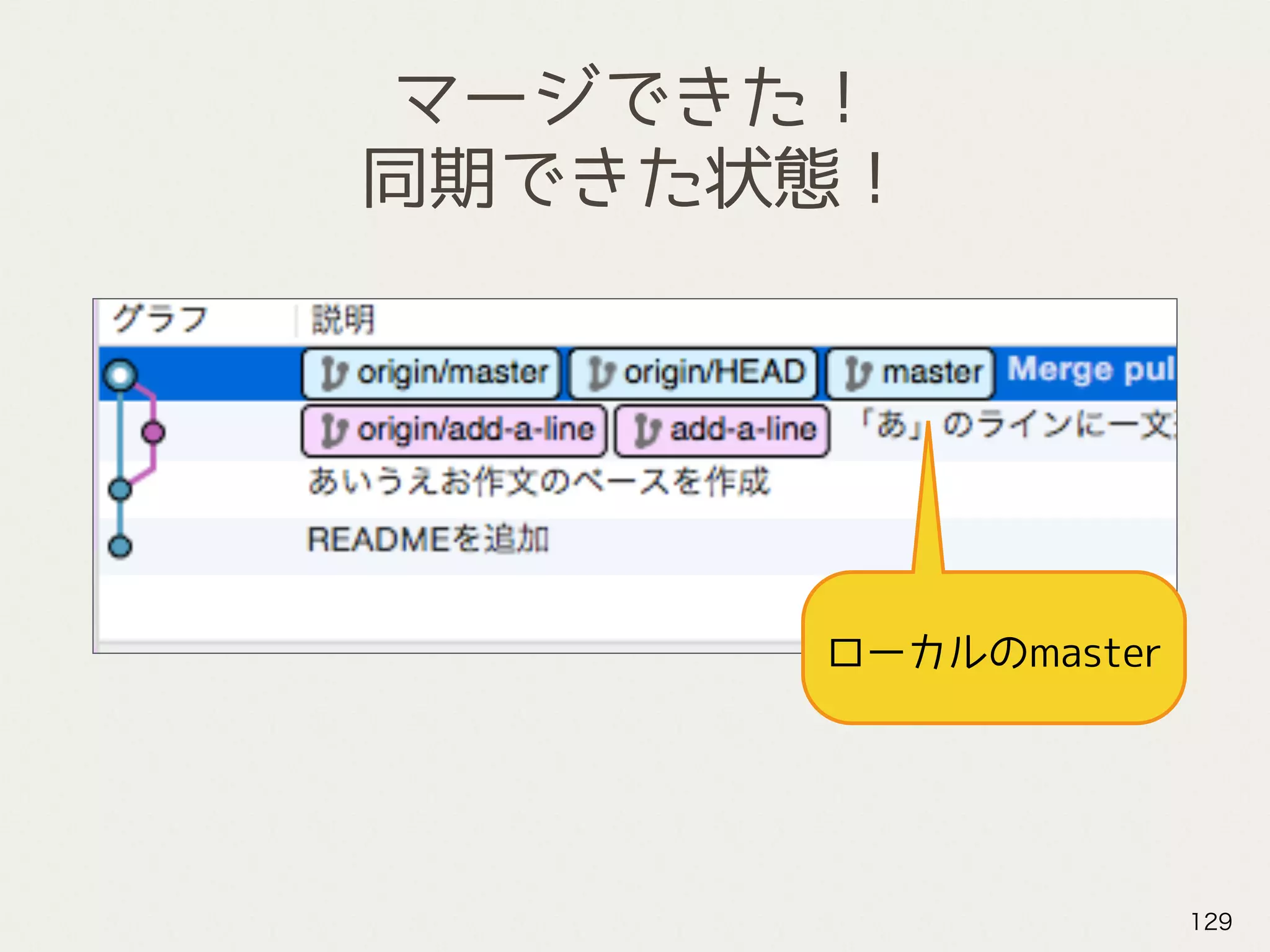Click the merge commit graph node
The width and height of the screenshot is (1270, 952).
point(120,374)
